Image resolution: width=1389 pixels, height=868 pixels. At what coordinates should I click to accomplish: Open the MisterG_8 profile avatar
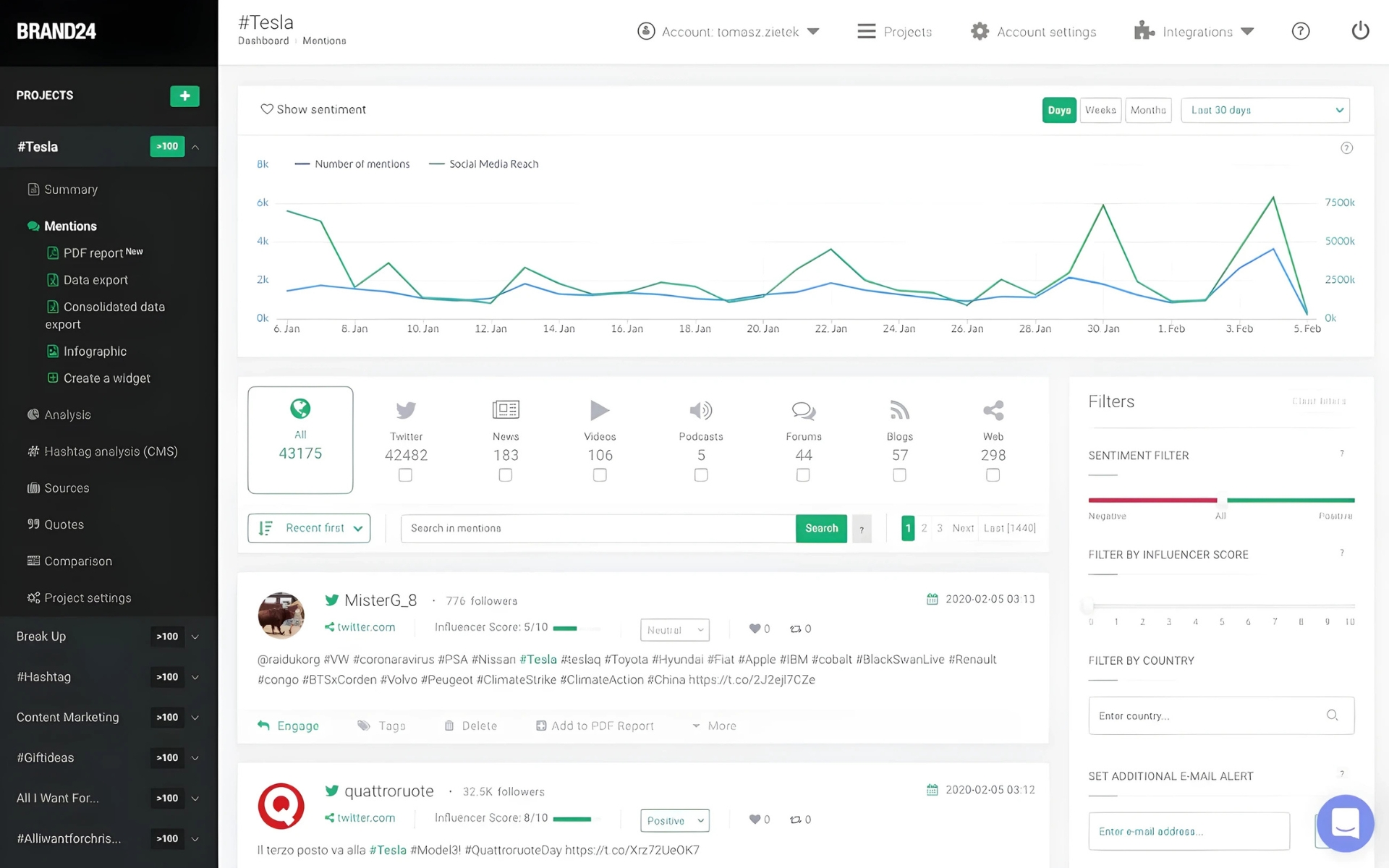281,616
